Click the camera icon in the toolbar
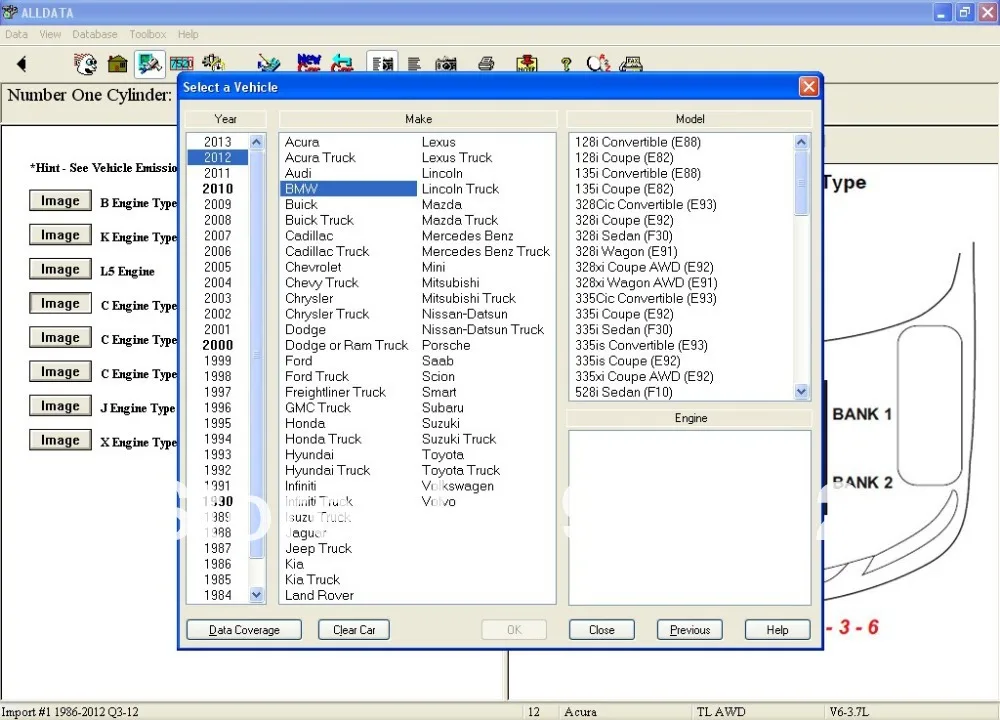 445,65
